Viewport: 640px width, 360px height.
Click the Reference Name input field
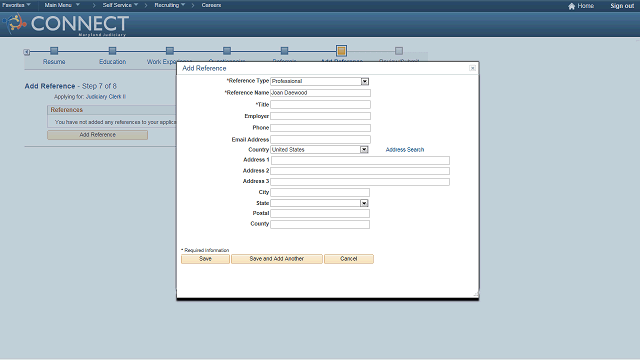click(x=320, y=93)
